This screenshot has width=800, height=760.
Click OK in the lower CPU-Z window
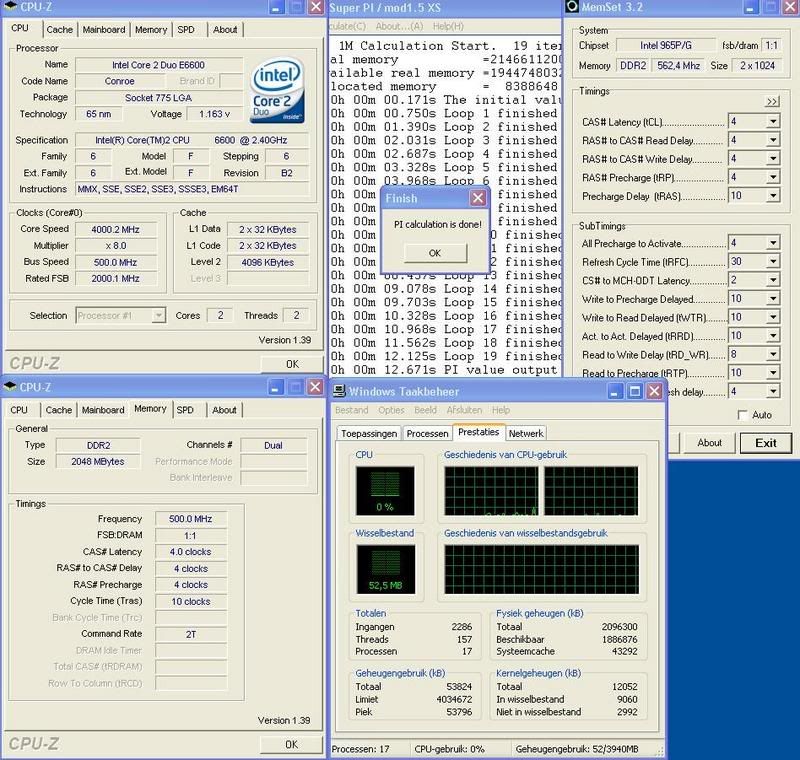tap(291, 744)
